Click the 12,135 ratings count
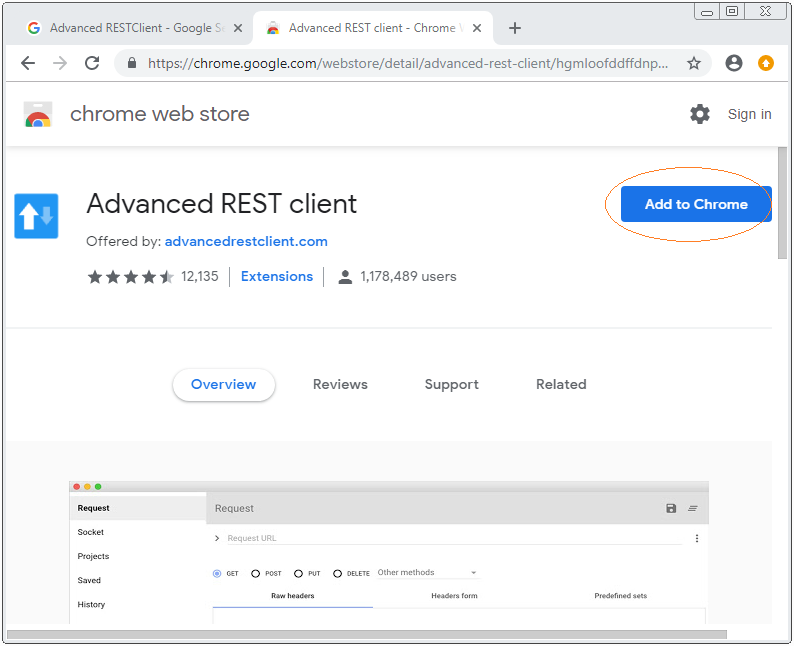This screenshot has height=646, width=794. click(x=200, y=276)
